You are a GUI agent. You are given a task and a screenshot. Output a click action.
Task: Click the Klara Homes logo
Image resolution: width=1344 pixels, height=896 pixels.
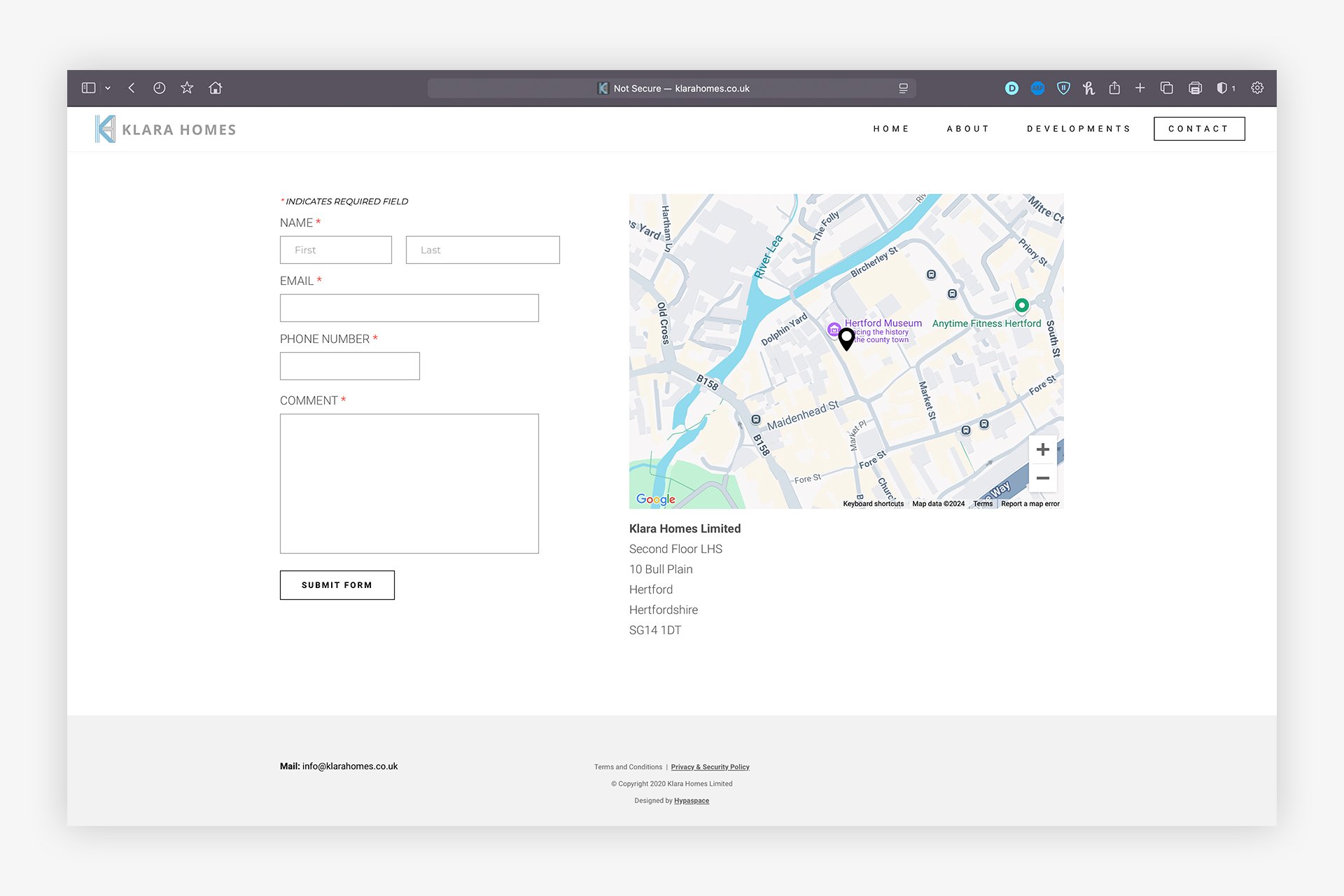[x=165, y=129]
